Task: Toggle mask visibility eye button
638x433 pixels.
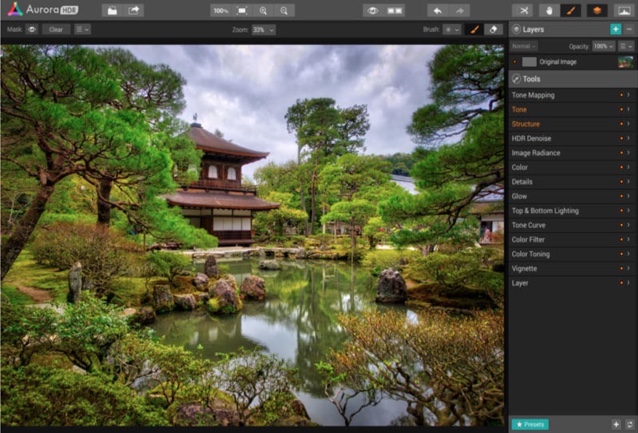Action: point(32,29)
